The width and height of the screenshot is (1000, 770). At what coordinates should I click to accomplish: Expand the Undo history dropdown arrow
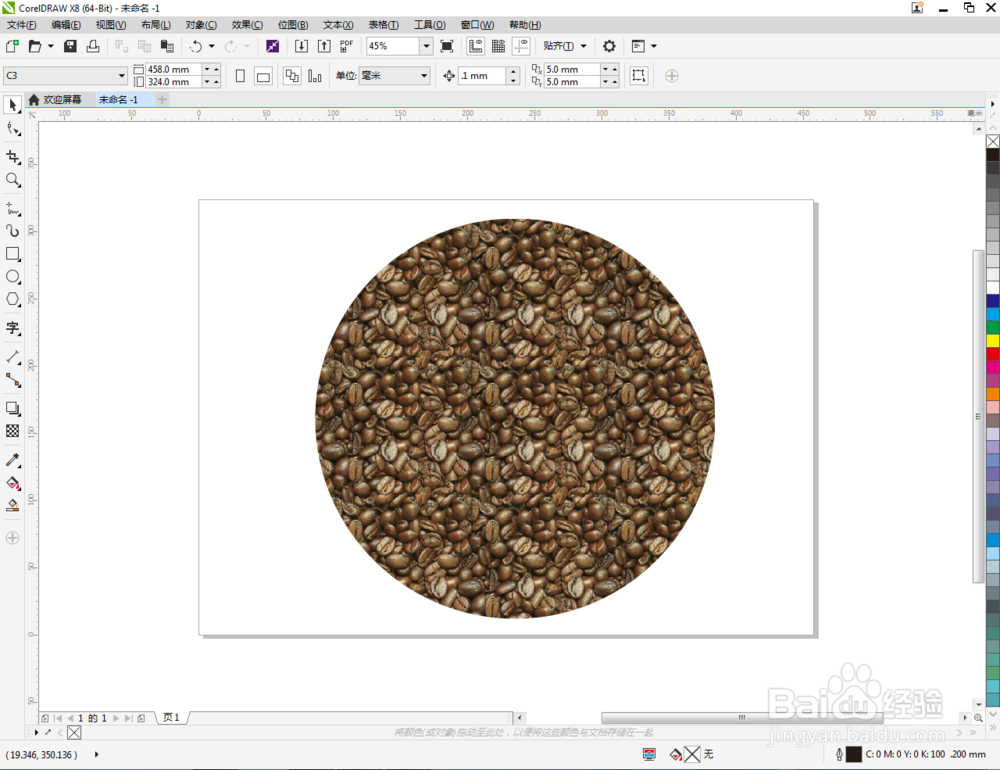[x=212, y=46]
